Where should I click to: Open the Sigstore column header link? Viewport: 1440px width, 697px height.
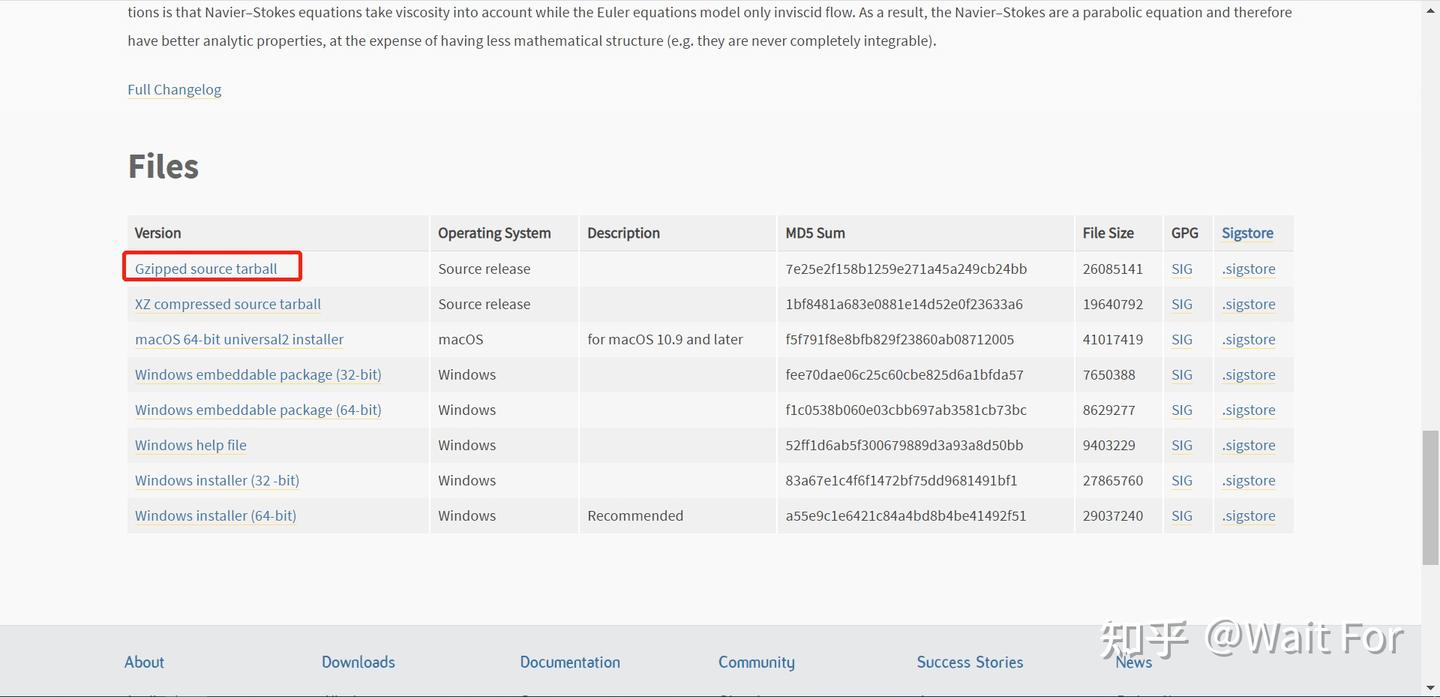(x=1247, y=233)
